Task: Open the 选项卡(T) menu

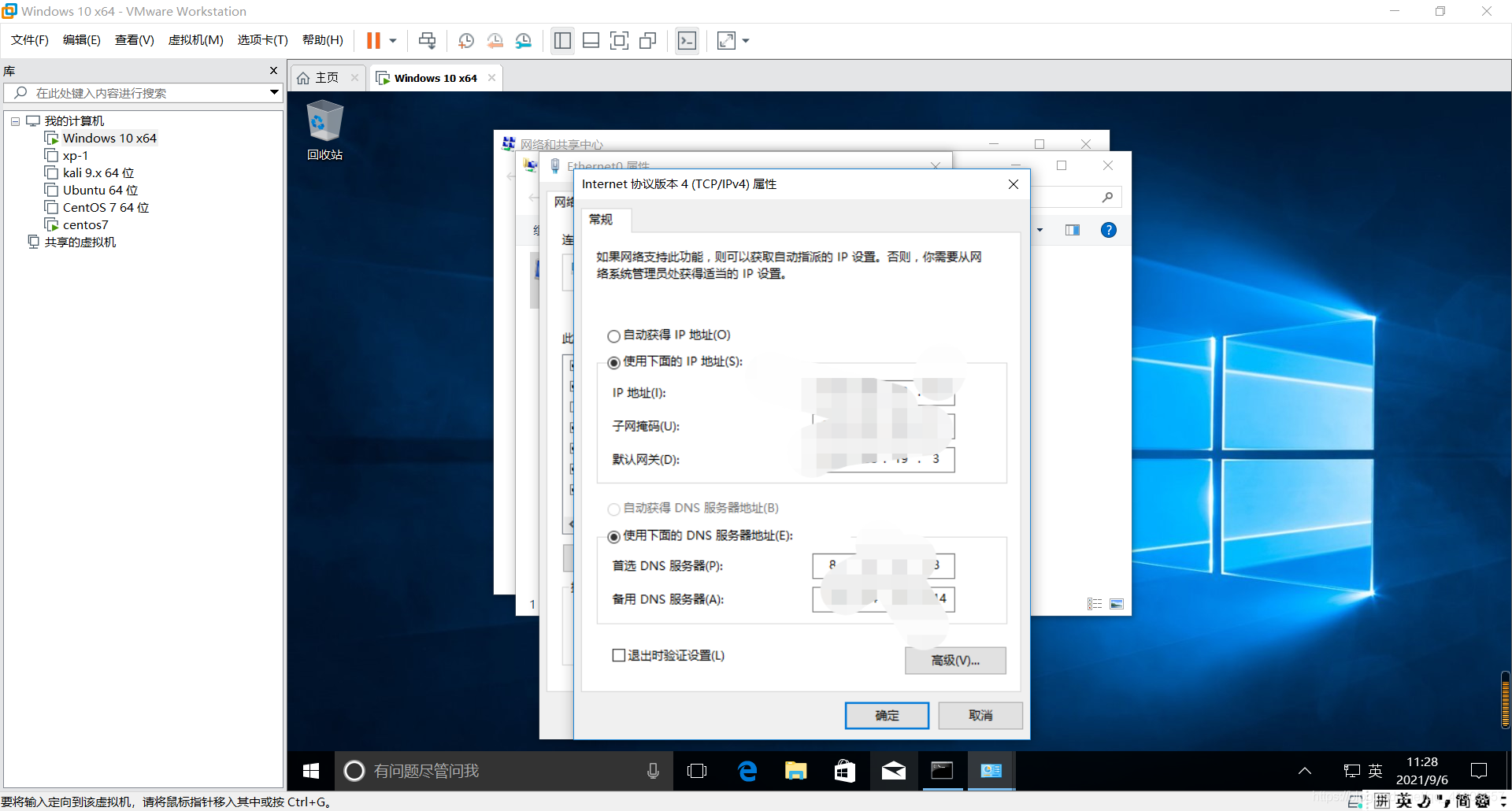Action: click(x=263, y=40)
